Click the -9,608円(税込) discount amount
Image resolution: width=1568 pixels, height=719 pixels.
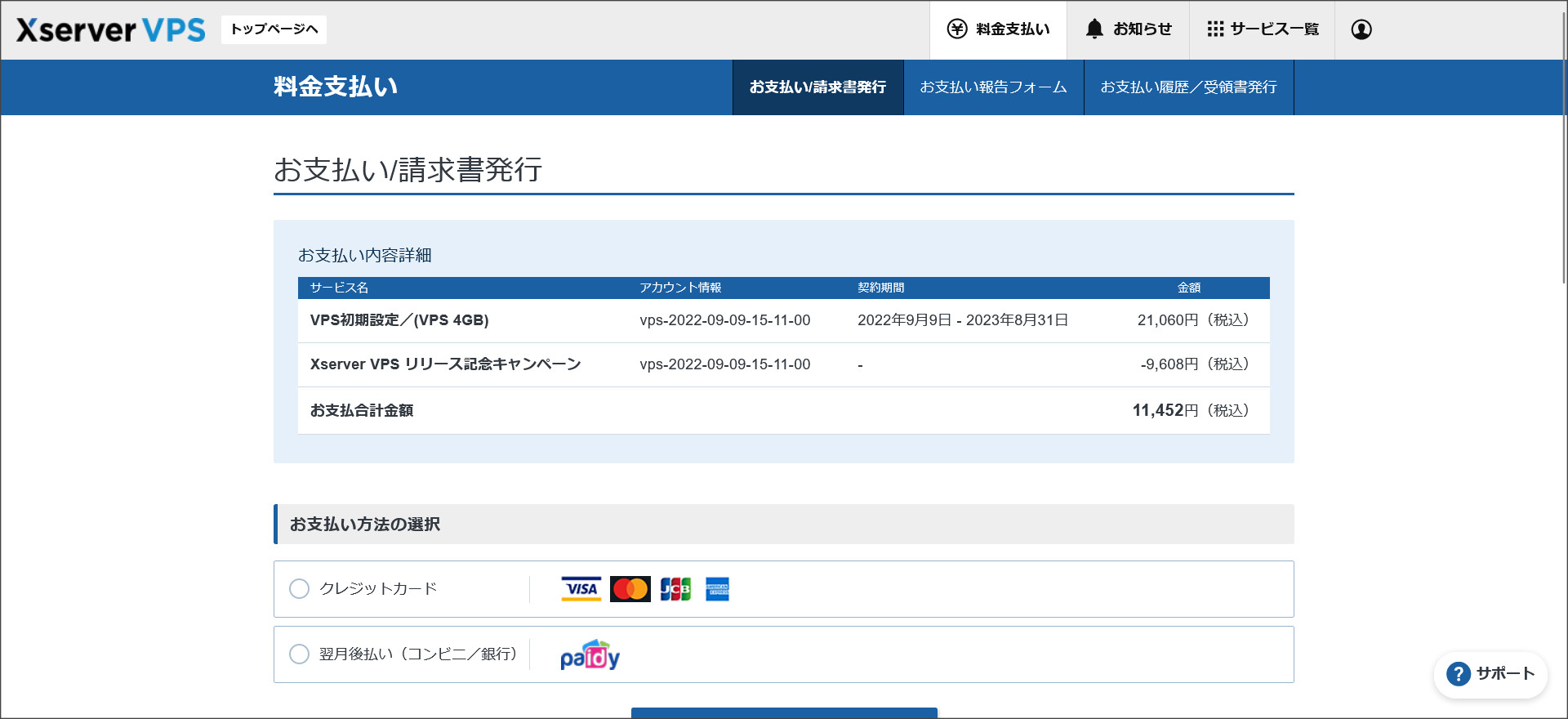pos(1195,364)
